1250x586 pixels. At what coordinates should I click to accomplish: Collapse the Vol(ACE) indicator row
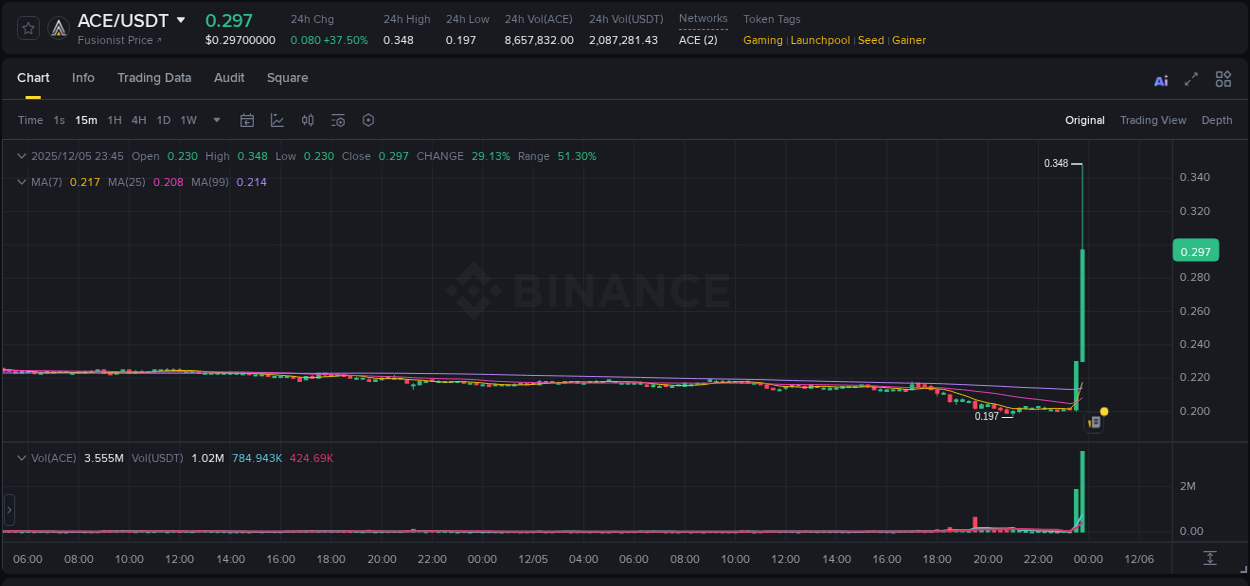point(20,457)
